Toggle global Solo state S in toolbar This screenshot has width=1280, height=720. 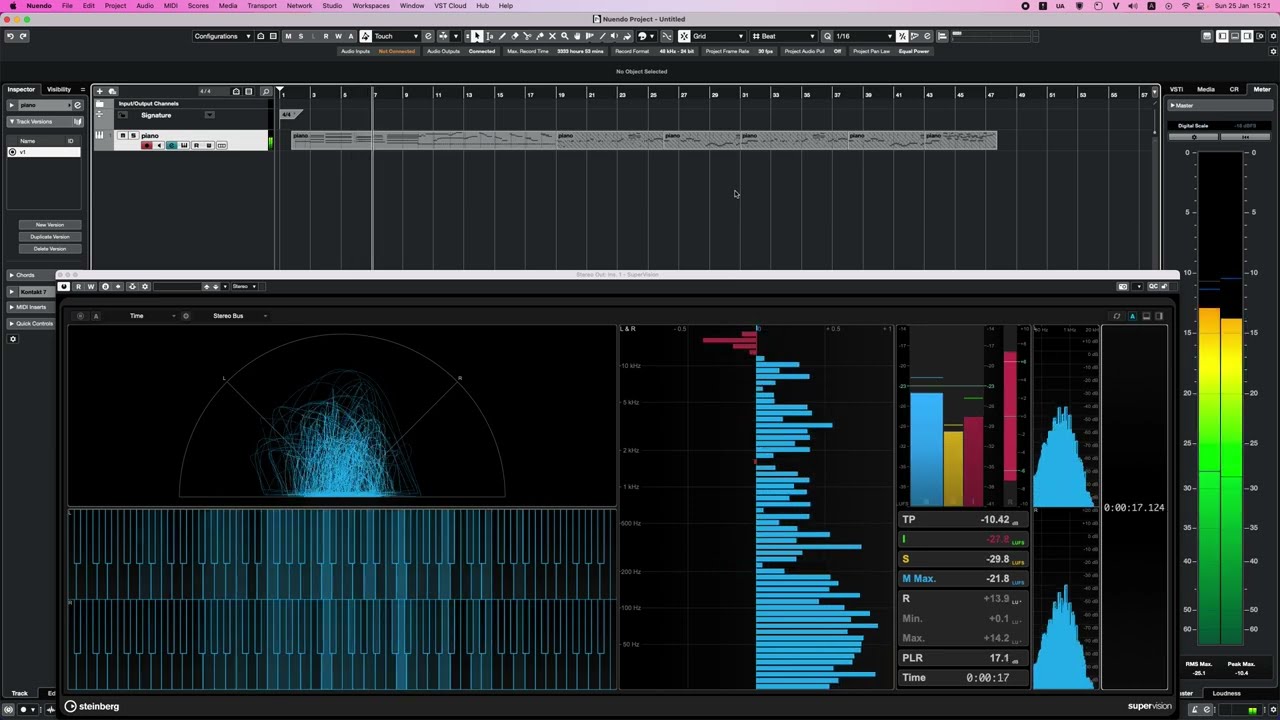301,36
